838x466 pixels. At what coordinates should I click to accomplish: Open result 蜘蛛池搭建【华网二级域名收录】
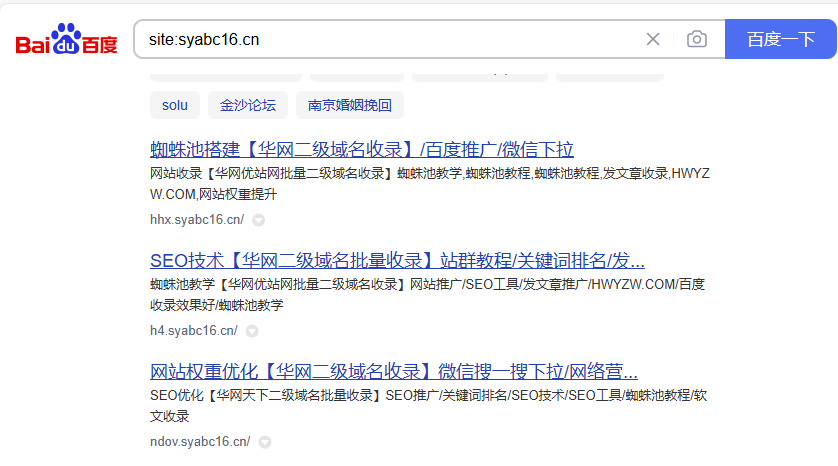pos(362,150)
